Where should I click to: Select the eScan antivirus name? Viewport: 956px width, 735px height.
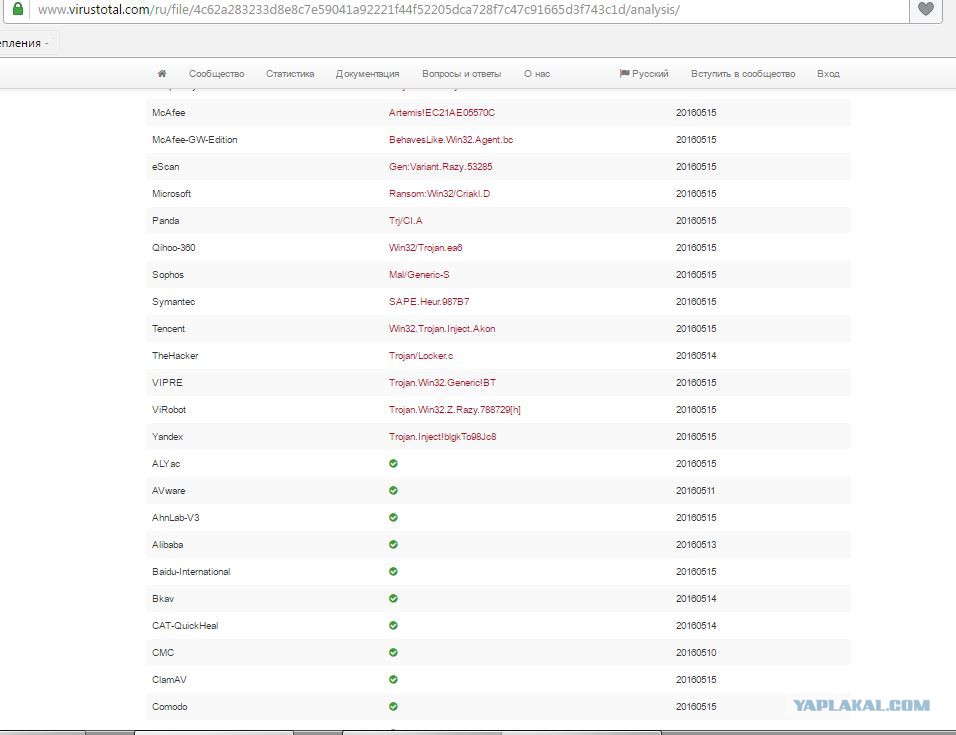pyautogui.click(x=166, y=166)
